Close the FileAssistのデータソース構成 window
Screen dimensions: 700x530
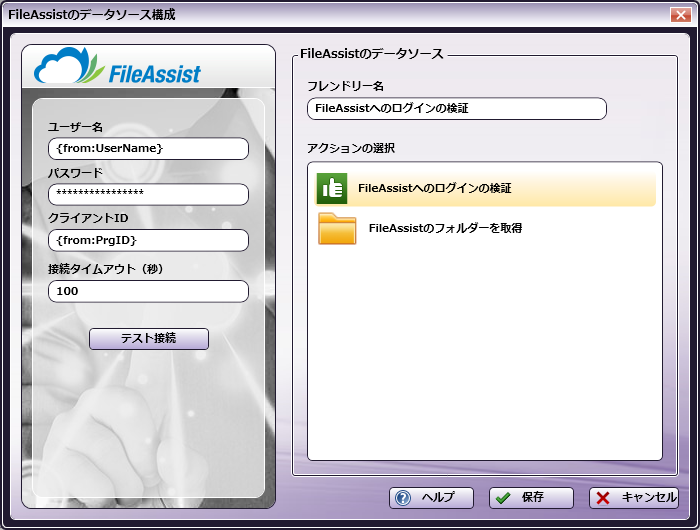[x=680, y=15]
